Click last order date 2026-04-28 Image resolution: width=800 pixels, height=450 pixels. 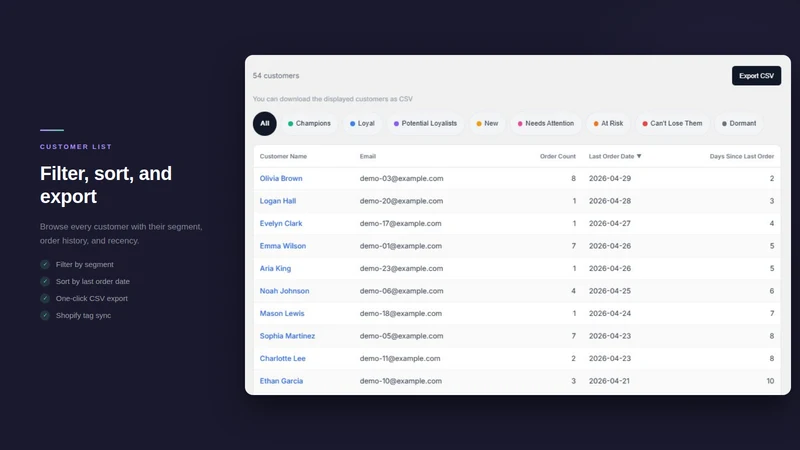click(610, 201)
